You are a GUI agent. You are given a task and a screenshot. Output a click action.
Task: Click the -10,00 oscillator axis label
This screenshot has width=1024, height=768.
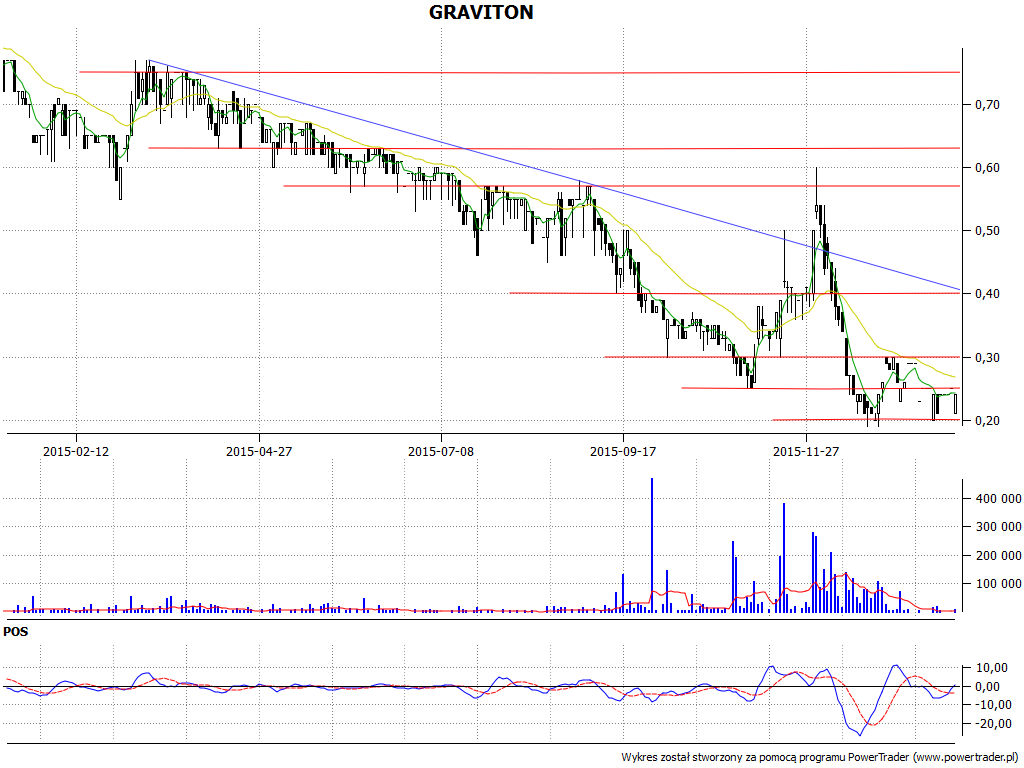pos(991,705)
